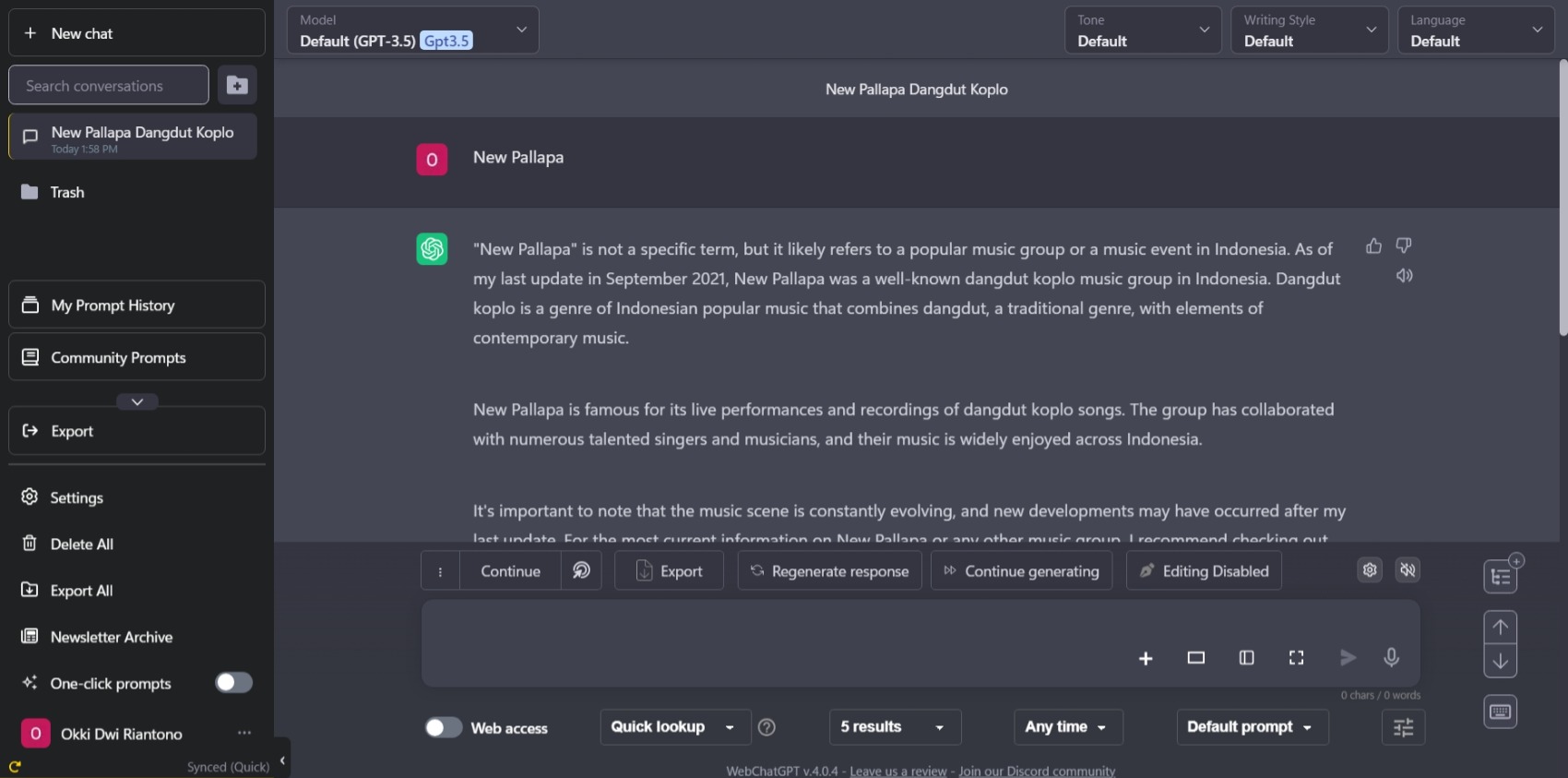Click the new folder icon beside search
Viewport: 1568px width, 778px height.
(237, 85)
